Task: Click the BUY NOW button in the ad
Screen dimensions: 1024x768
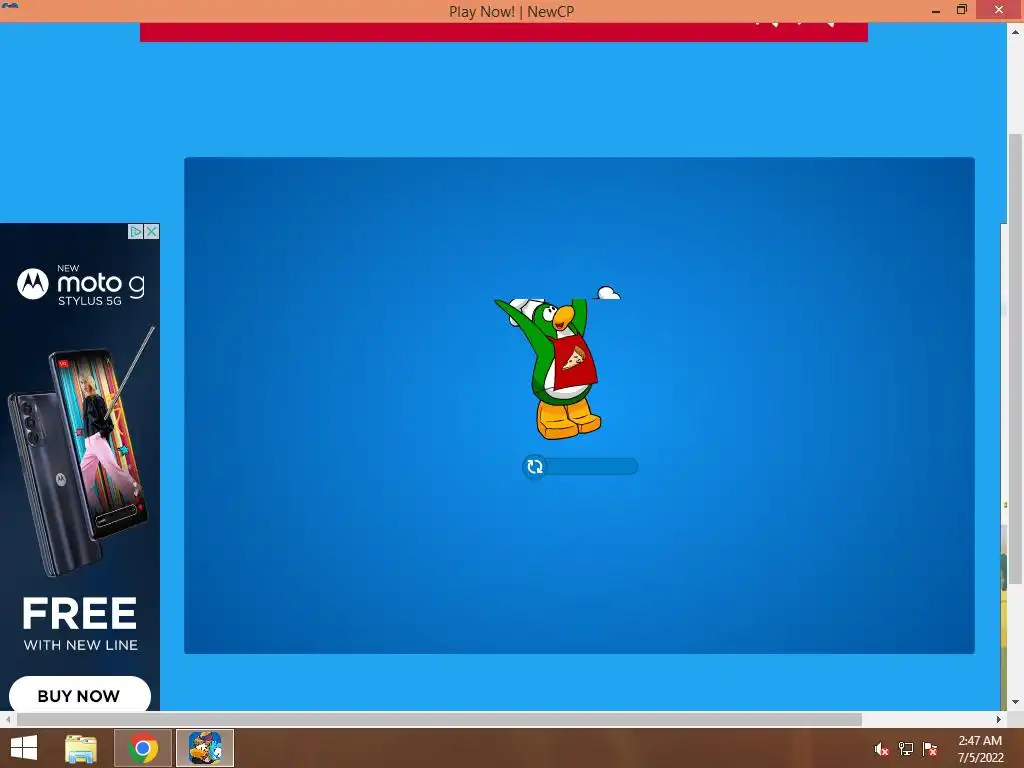Action: [80, 695]
